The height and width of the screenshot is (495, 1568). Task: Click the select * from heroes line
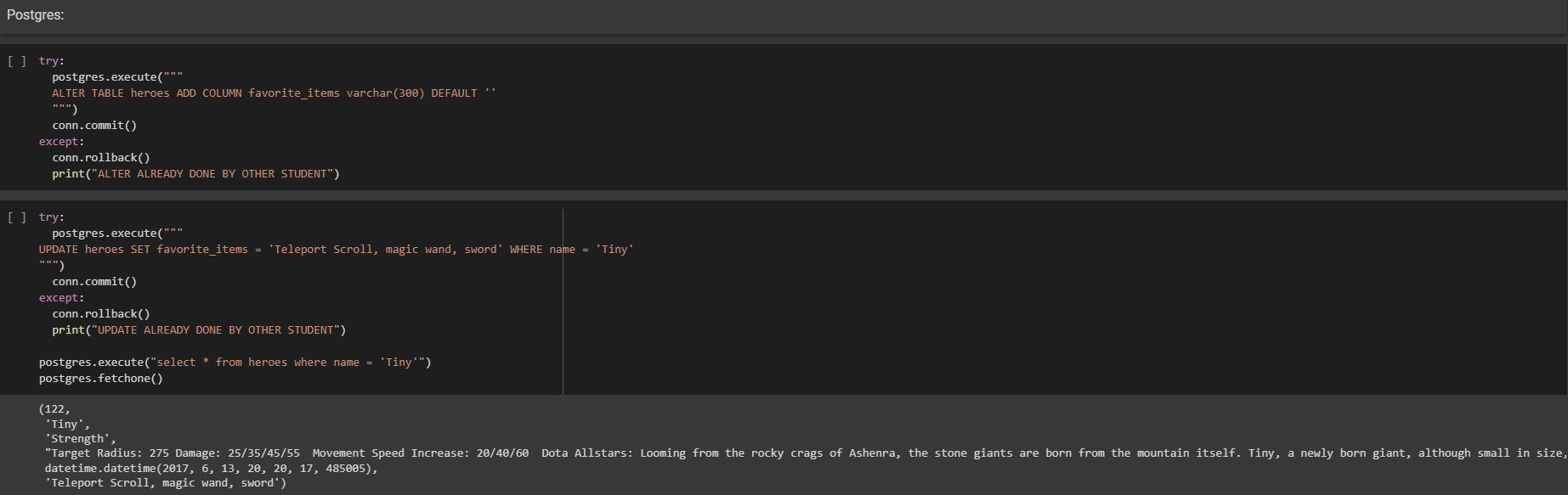click(x=235, y=363)
